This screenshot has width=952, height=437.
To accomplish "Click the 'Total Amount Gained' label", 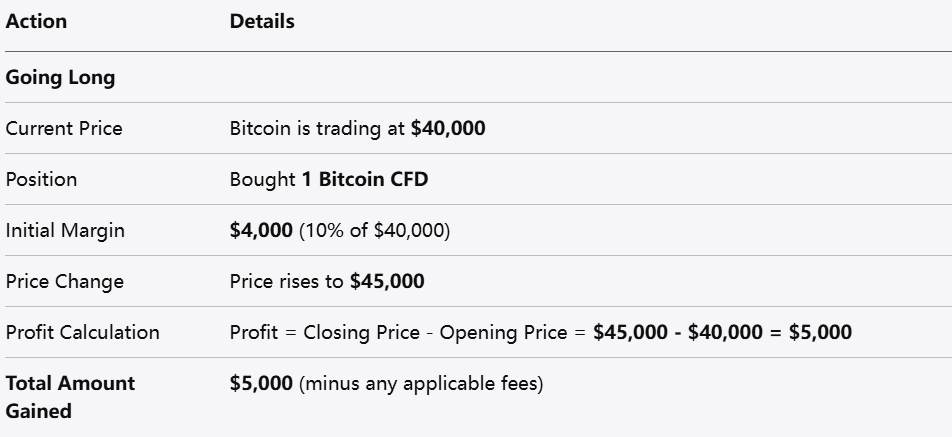I will [70, 396].
